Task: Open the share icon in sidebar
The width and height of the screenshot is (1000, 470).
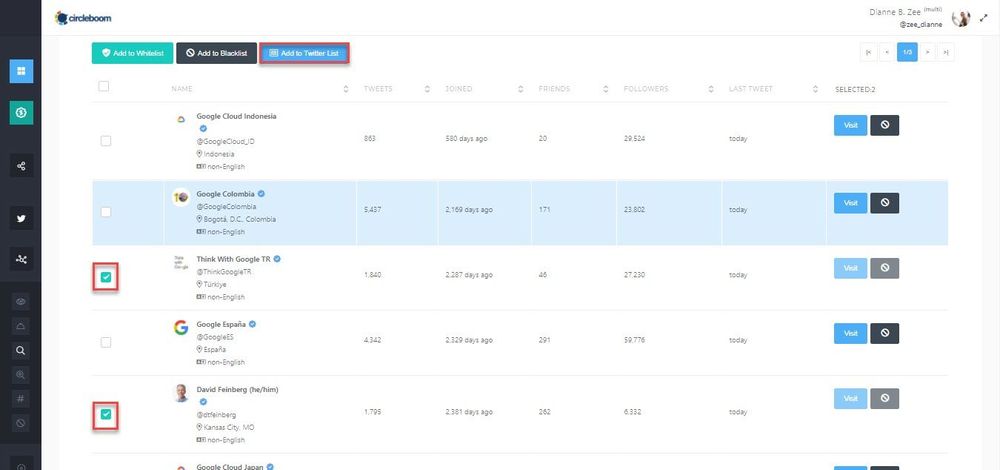Action: (21, 166)
